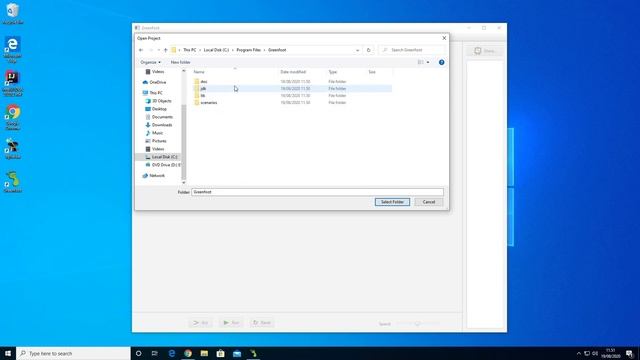The width and height of the screenshot is (640, 360).
Task: Click the Reset button in Greenfoot window
Action: pyautogui.click(x=262, y=323)
